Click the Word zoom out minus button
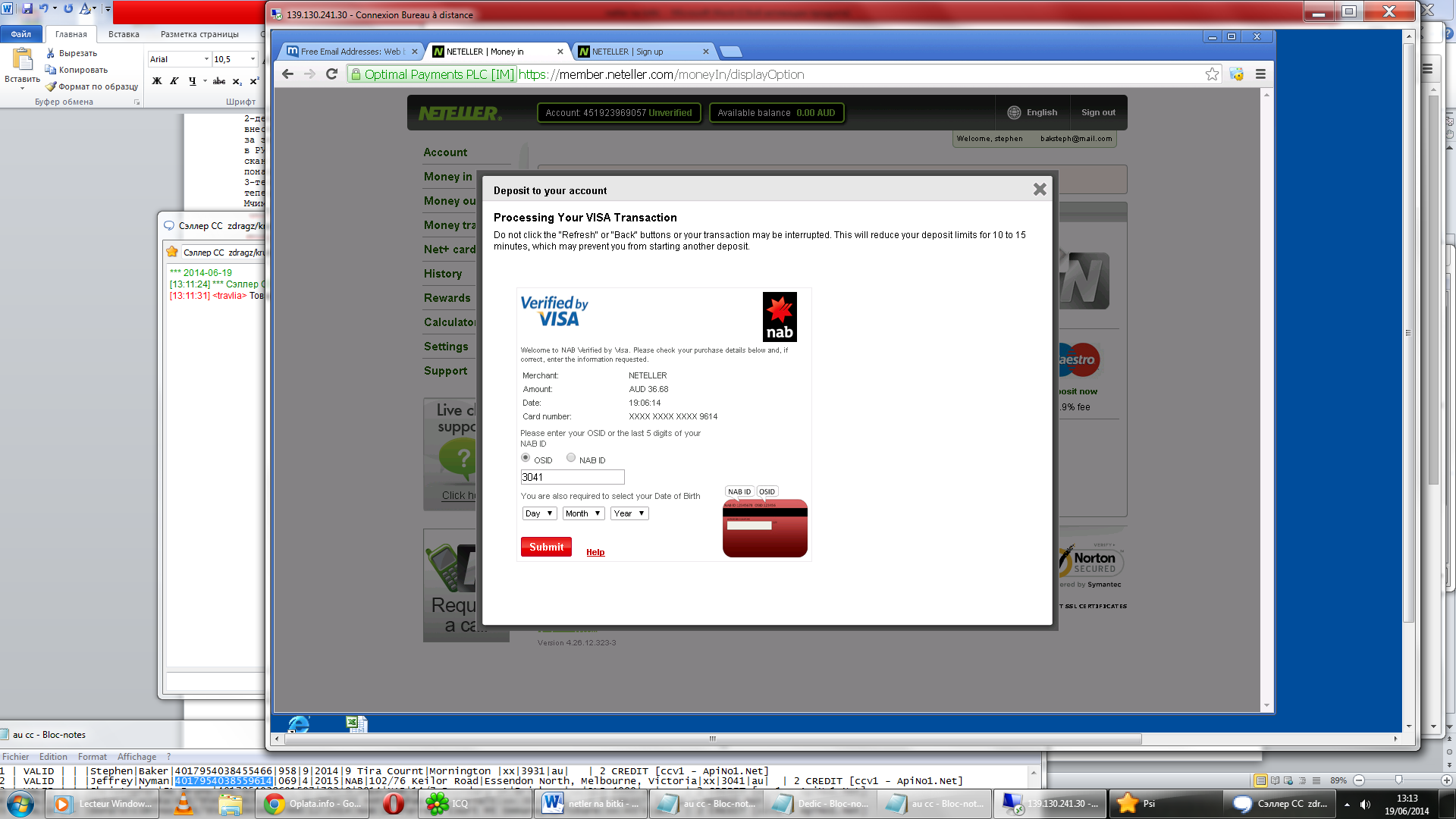 1359,780
